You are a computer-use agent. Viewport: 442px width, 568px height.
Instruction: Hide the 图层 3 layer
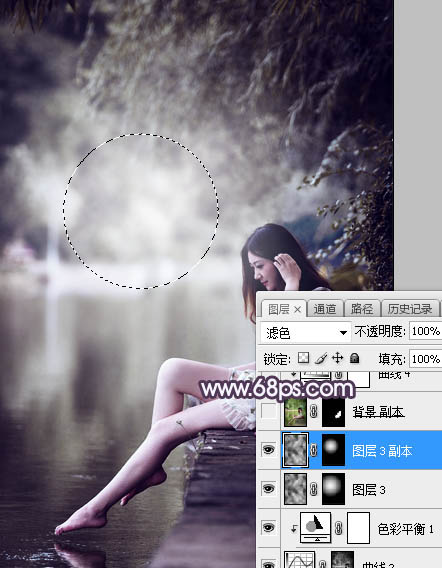tap(268, 489)
